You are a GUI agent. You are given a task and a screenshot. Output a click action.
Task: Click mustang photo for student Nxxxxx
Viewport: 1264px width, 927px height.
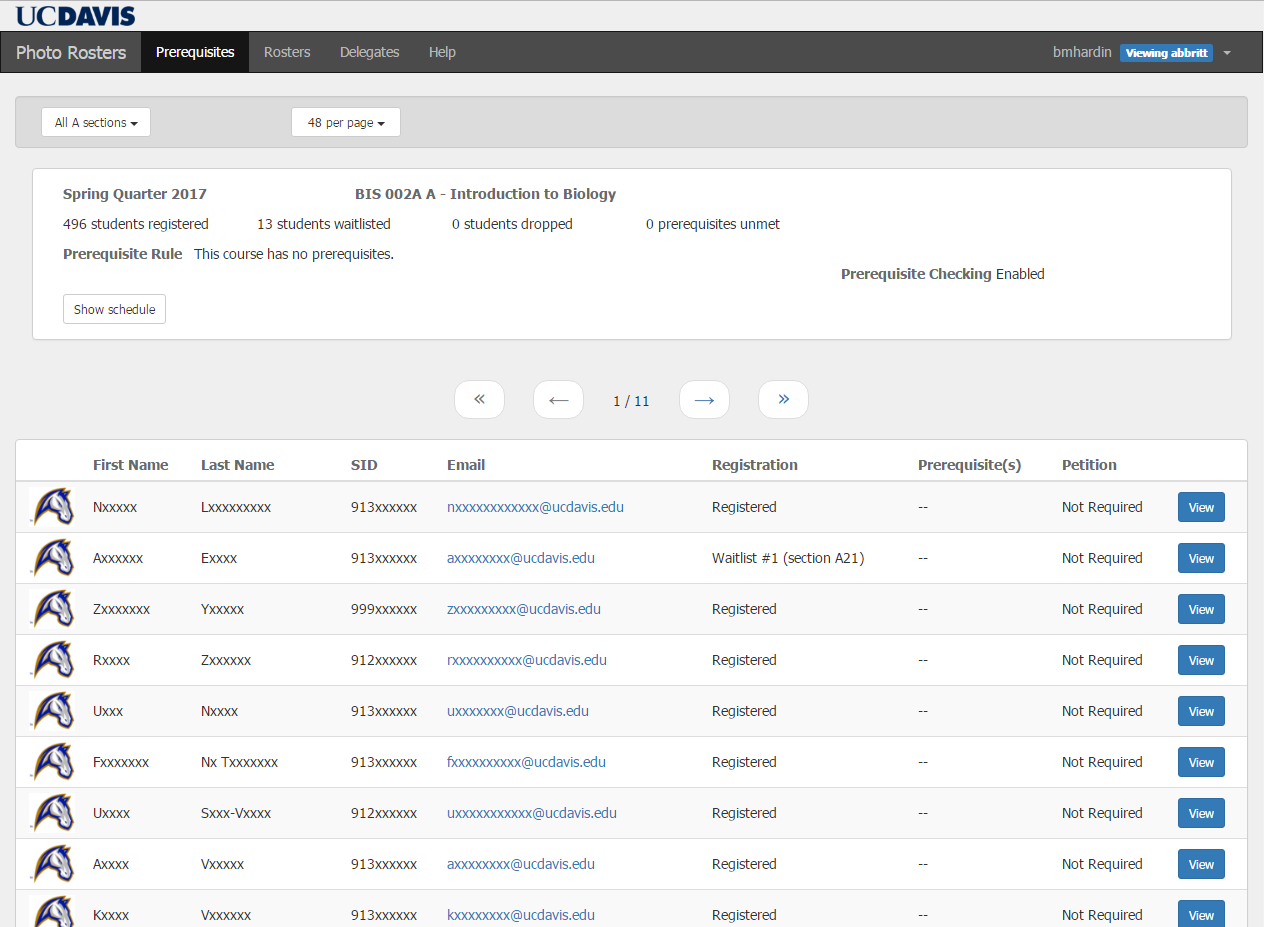pos(53,507)
